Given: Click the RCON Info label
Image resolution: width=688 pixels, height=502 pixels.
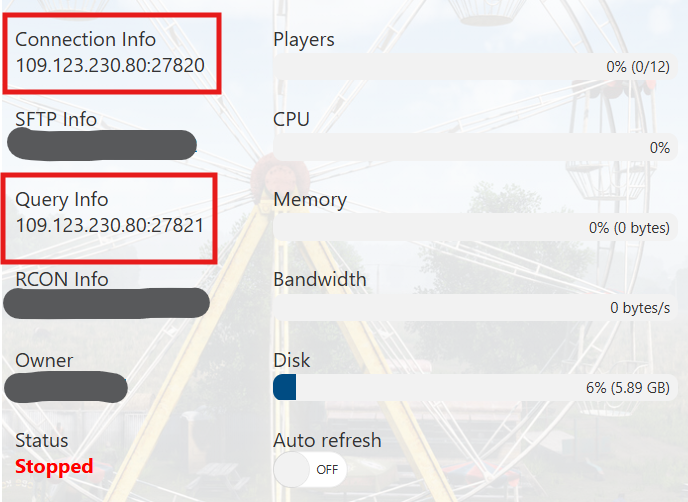Looking at the screenshot, I should (x=62, y=280).
